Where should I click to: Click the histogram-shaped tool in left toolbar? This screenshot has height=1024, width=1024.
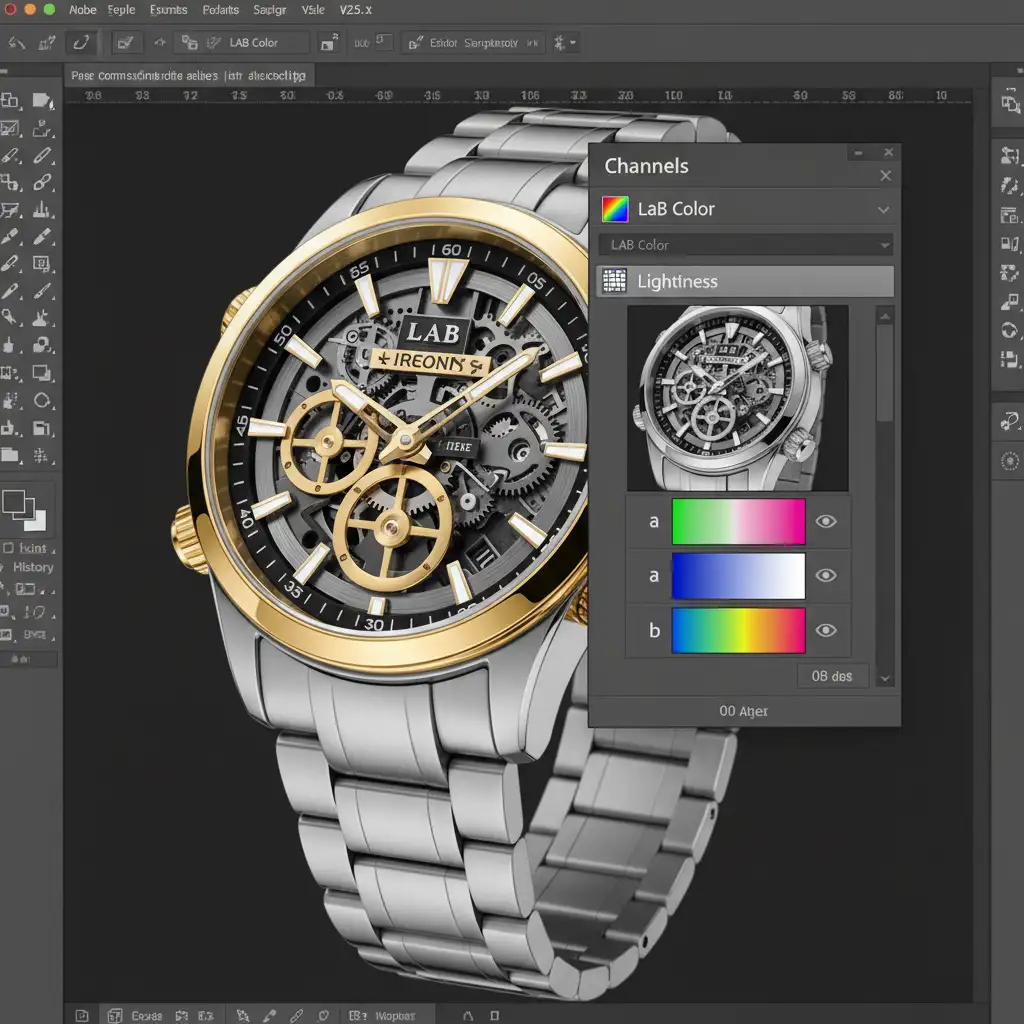[42, 210]
